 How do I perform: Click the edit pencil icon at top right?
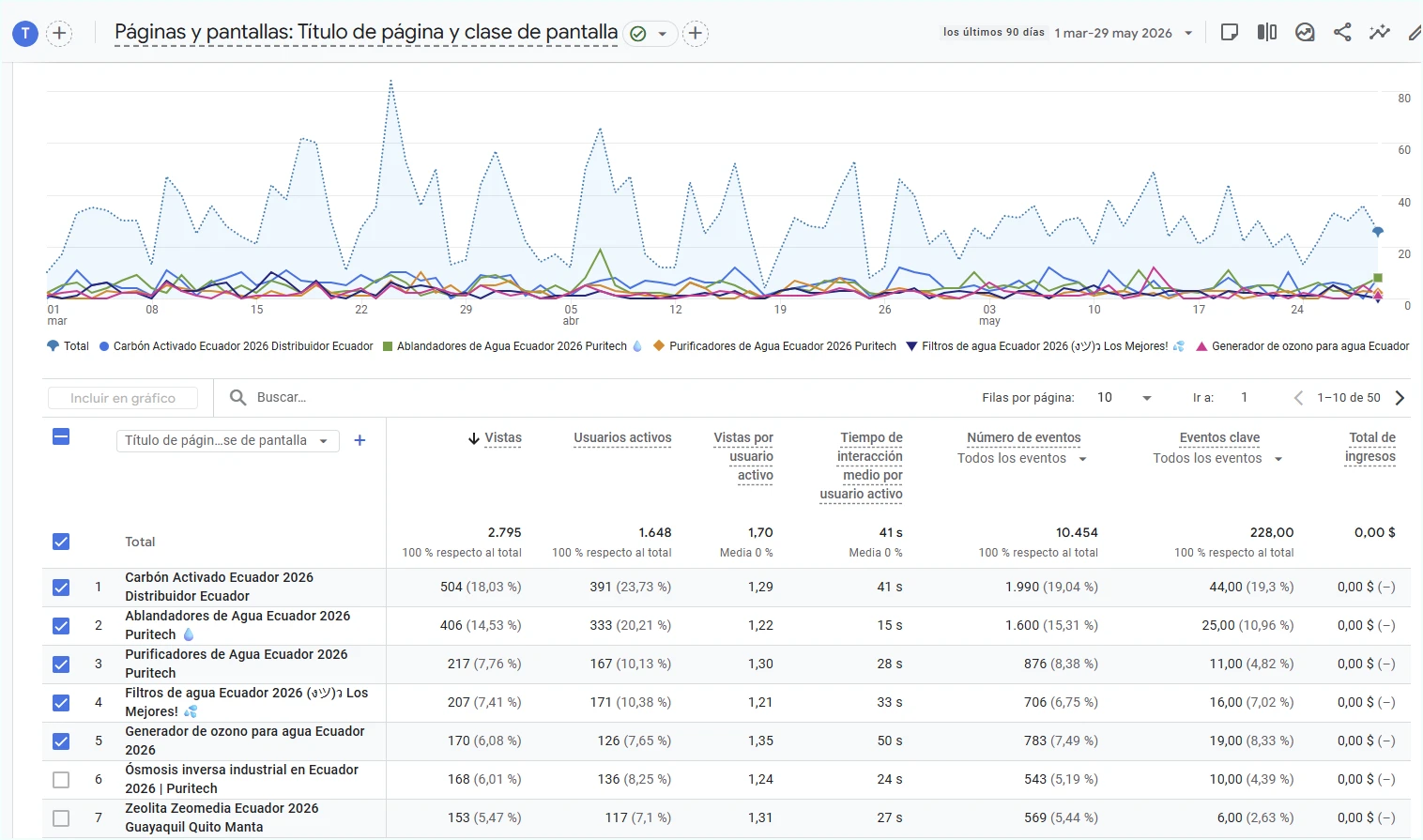coord(1415,32)
